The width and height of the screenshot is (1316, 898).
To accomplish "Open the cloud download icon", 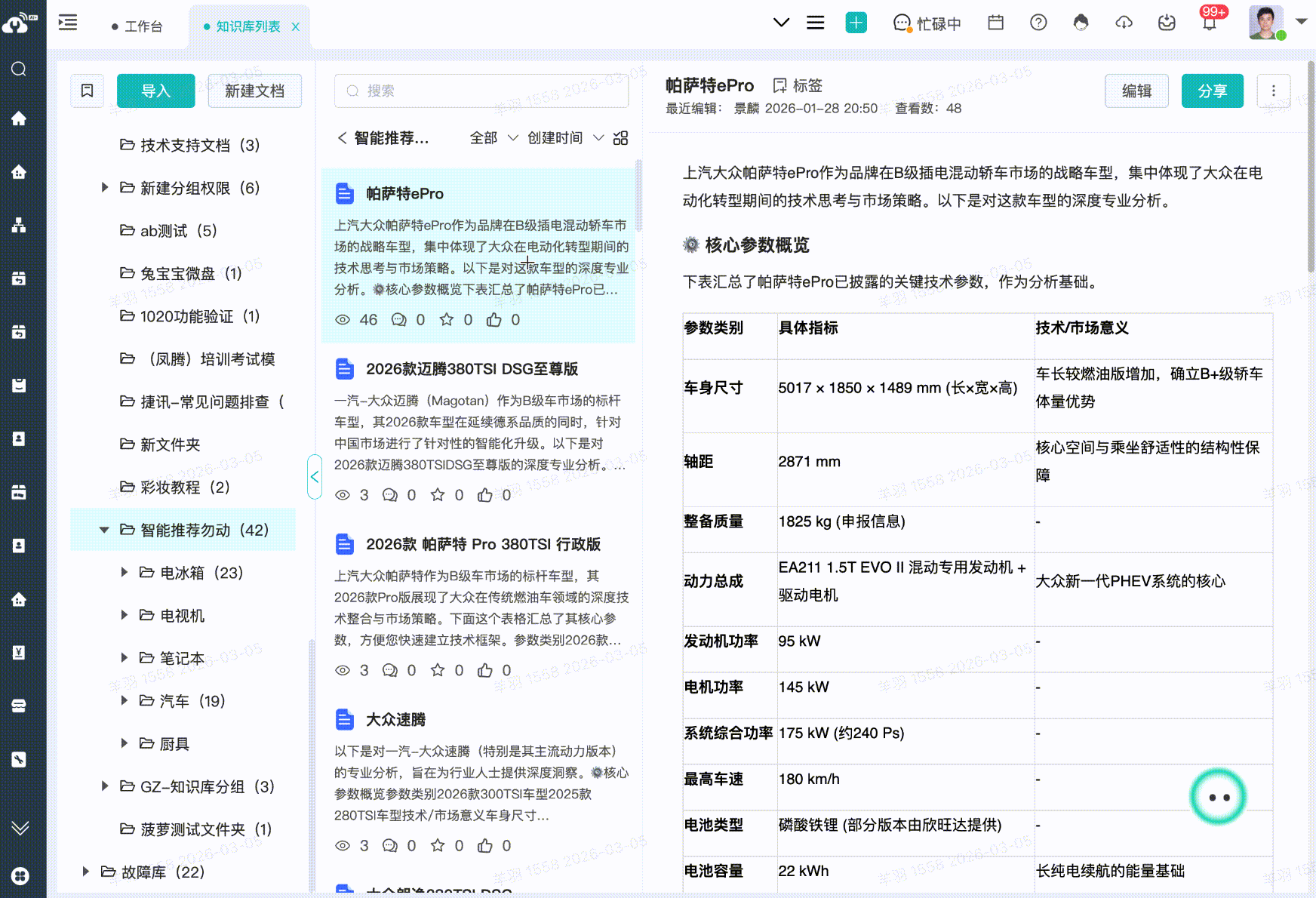I will 1124,23.
